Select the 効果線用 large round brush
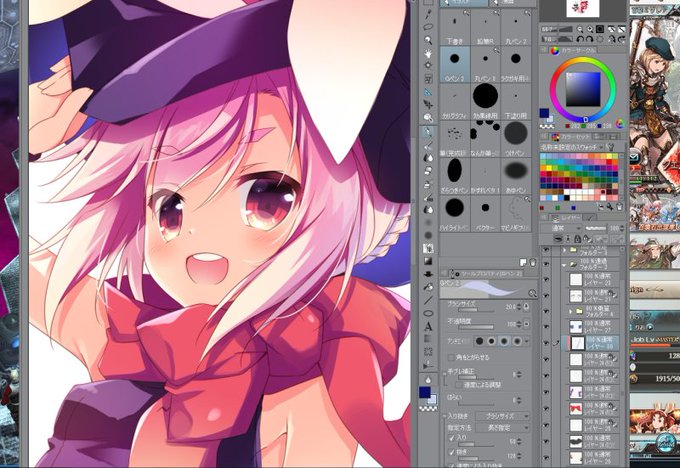 point(485,101)
